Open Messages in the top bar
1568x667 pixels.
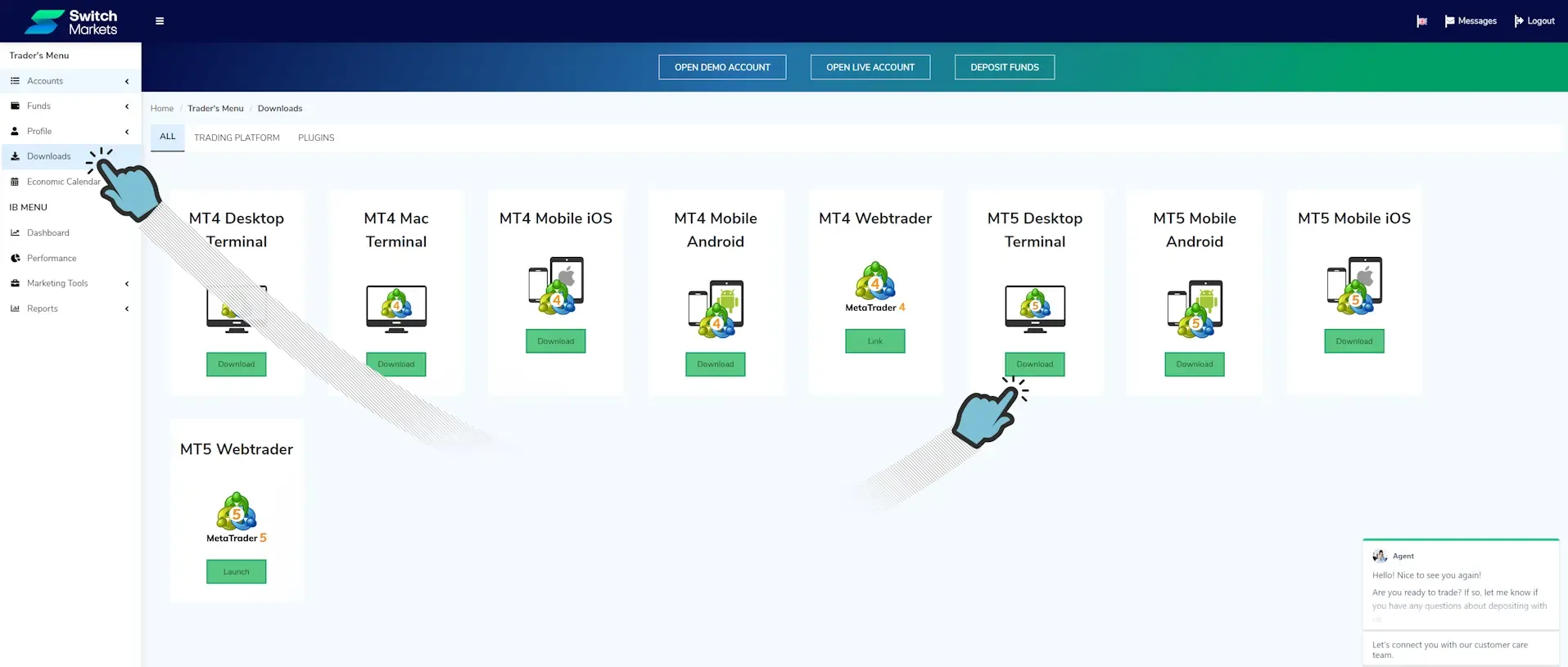point(1471,21)
